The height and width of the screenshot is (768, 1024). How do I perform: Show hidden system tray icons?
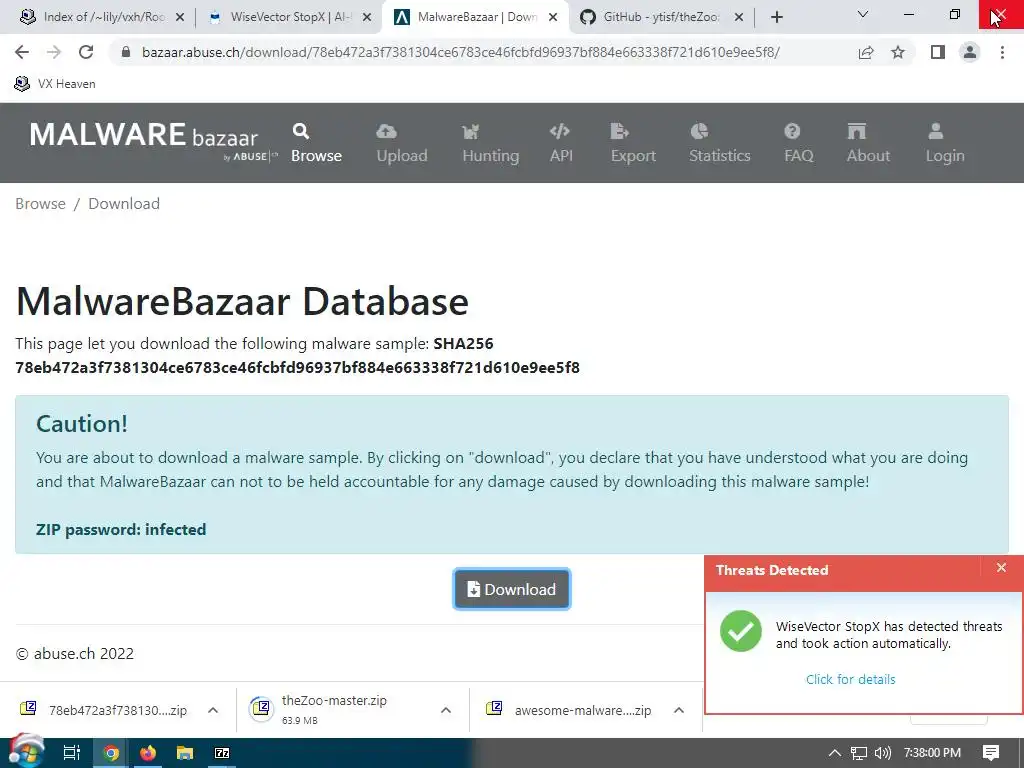[x=835, y=753]
